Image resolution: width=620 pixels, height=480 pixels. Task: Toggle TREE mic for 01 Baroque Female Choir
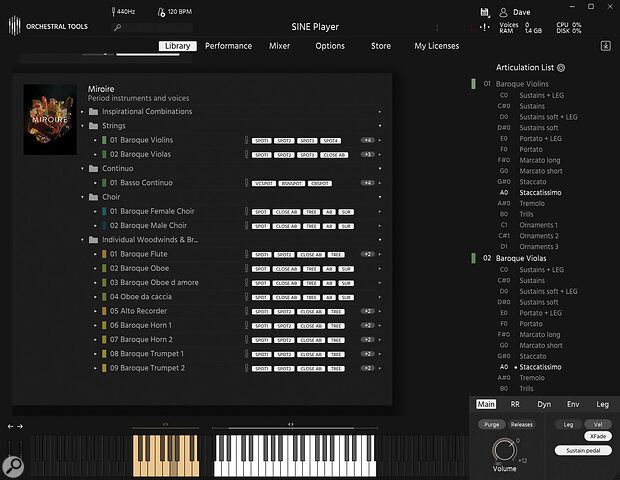click(x=311, y=212)
